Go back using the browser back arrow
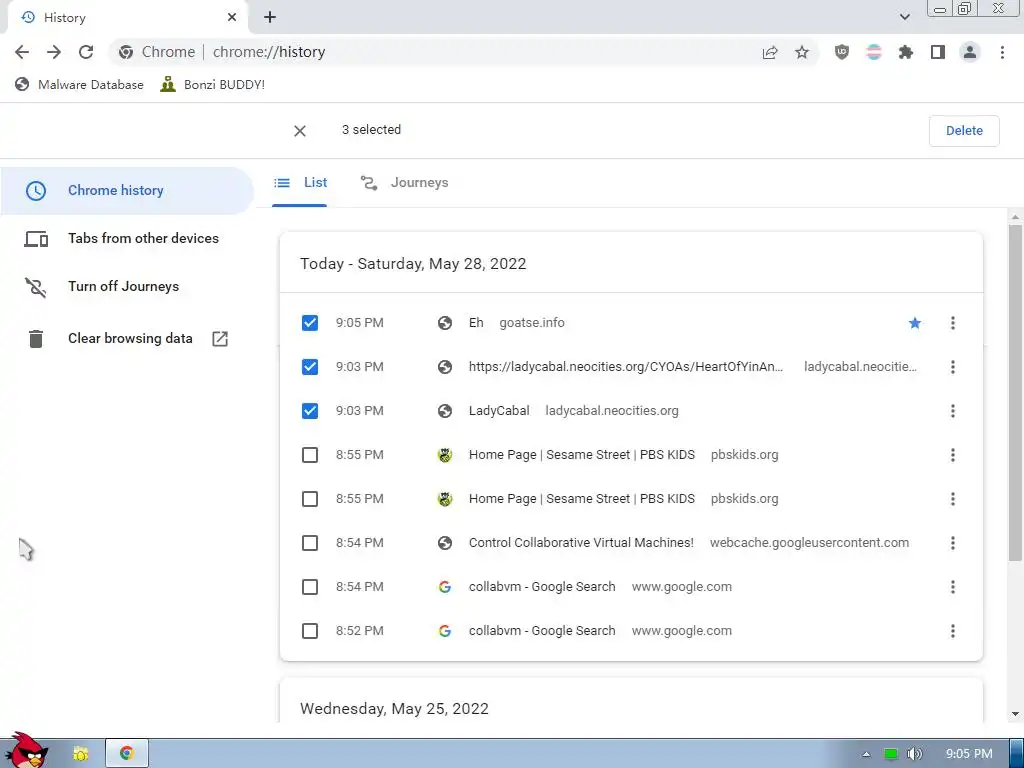The image size is (1024, 768). pyautogui.click(x=22, y=52)
